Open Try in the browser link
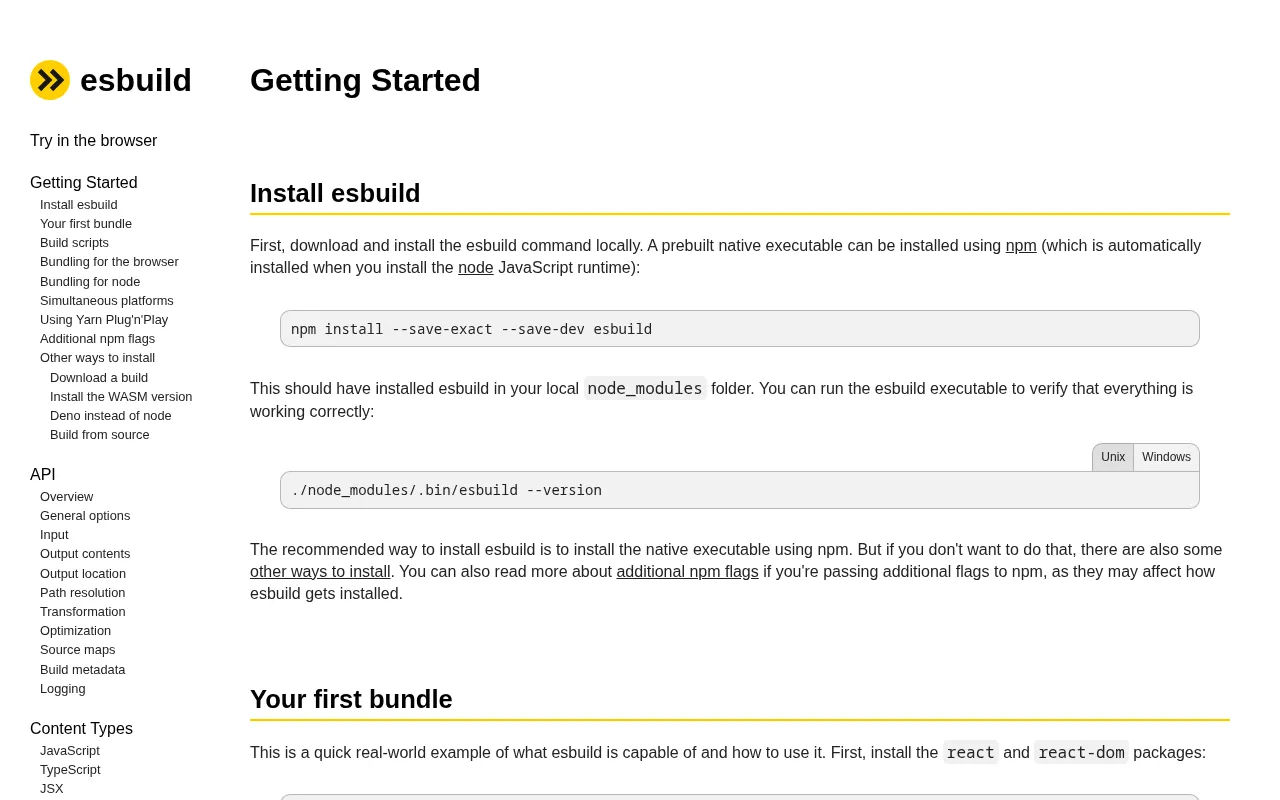This screenshot has width=1280, height=800. (93, 141)
